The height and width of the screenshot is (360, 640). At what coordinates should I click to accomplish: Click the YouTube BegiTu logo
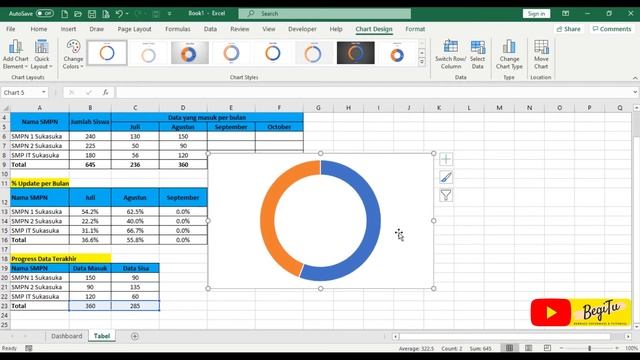[581, 312]
